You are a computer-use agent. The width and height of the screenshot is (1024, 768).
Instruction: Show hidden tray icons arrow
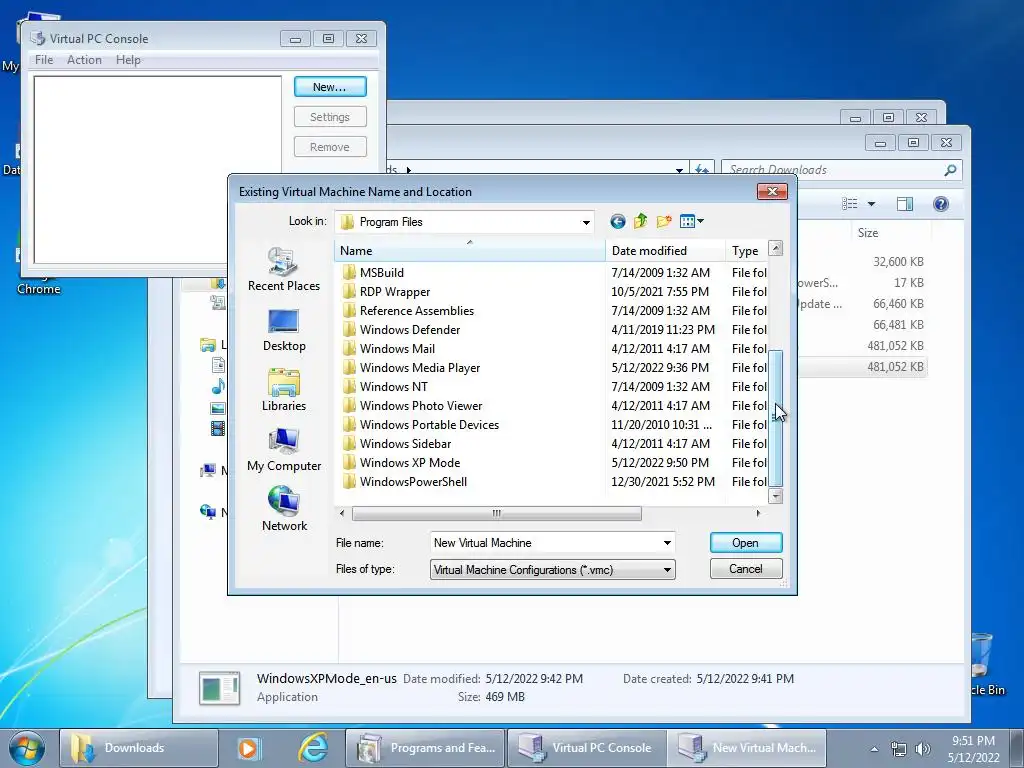pyautogui.click(x=874, y=749)
